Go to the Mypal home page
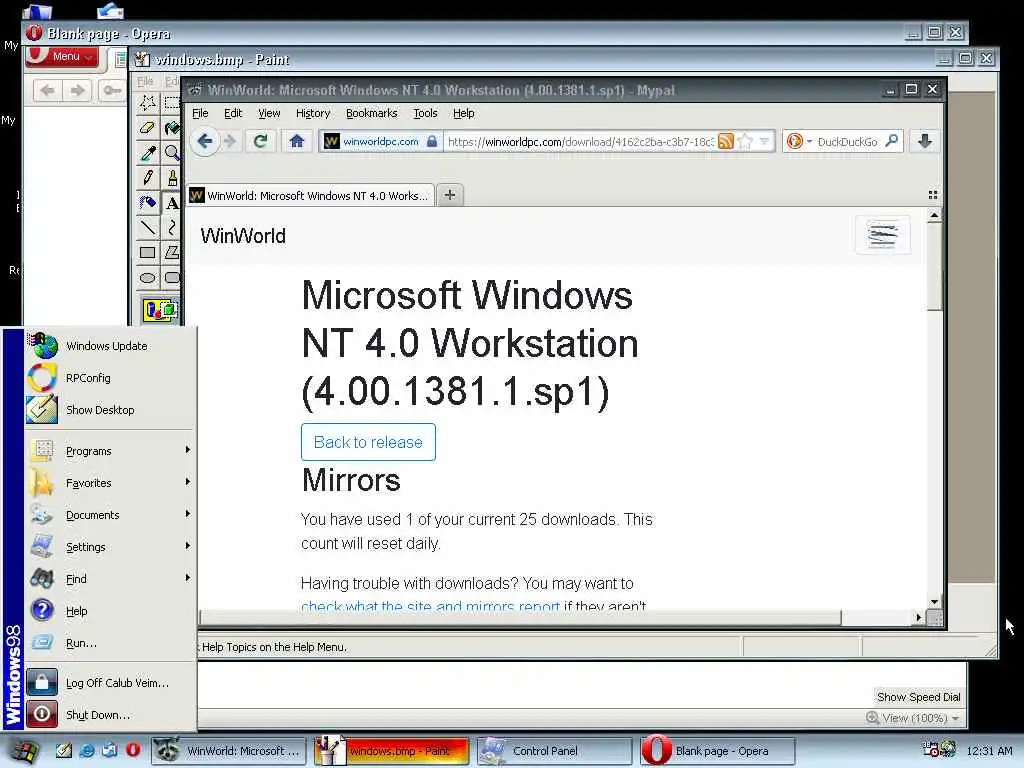 tap(296, 141)
